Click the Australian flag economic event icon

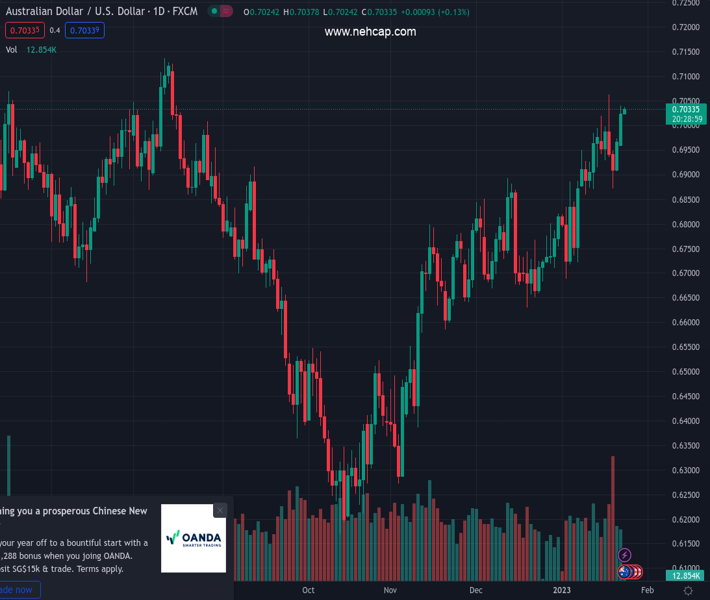(625, 572)
